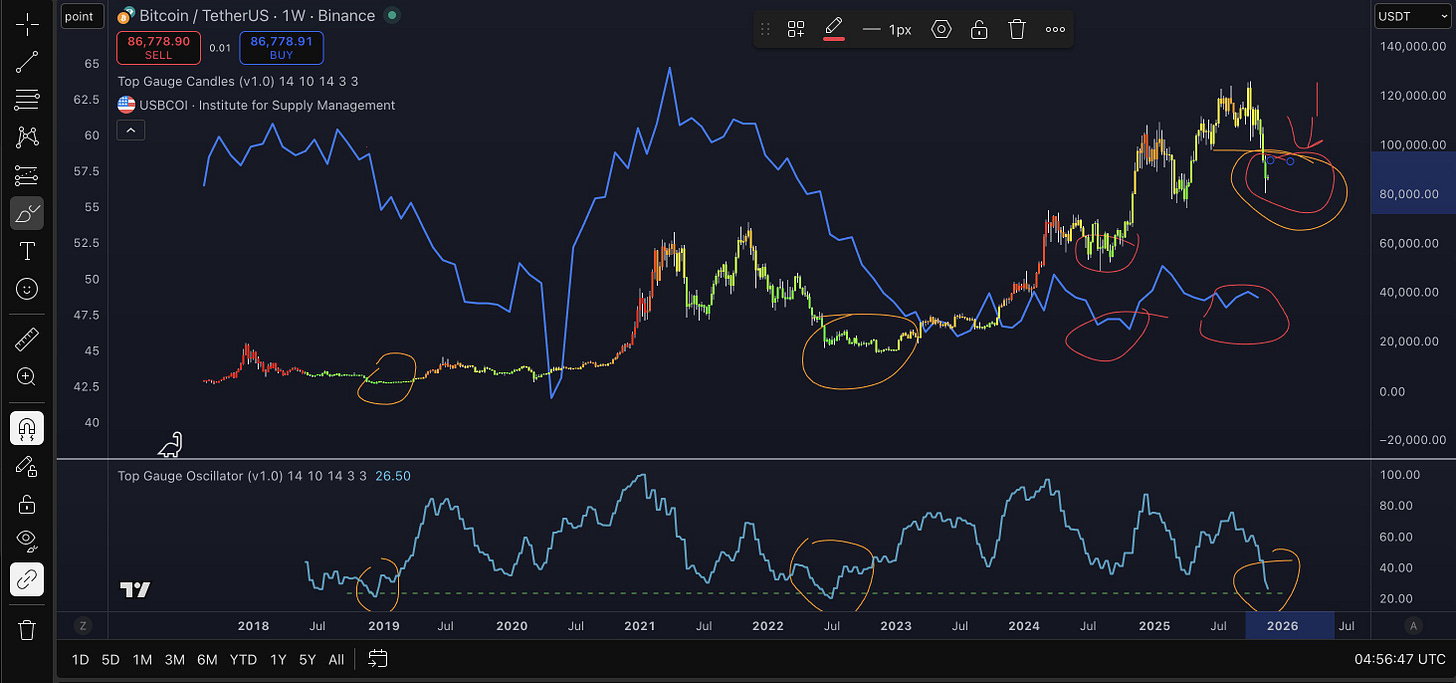Click the TradingView logo
Viewport: 1456px width, 683px height.
pos(135,589)
